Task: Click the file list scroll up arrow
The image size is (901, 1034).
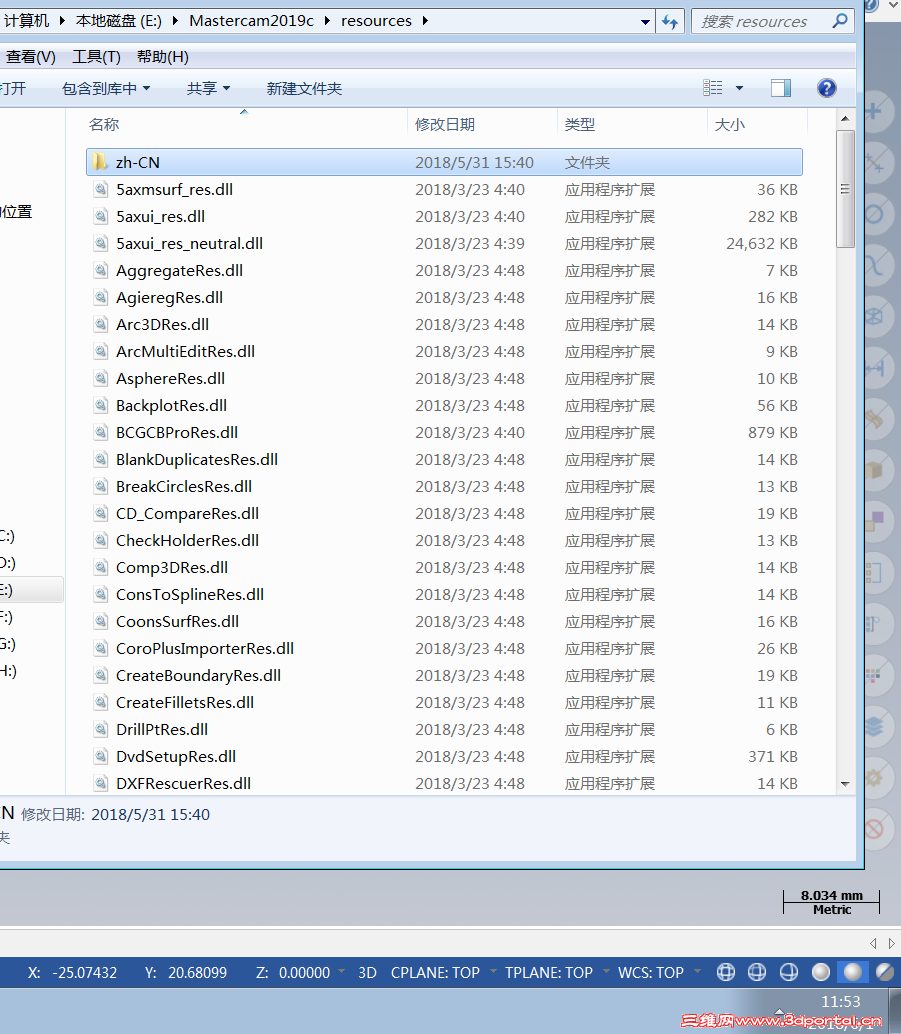Action: (845, 119)
